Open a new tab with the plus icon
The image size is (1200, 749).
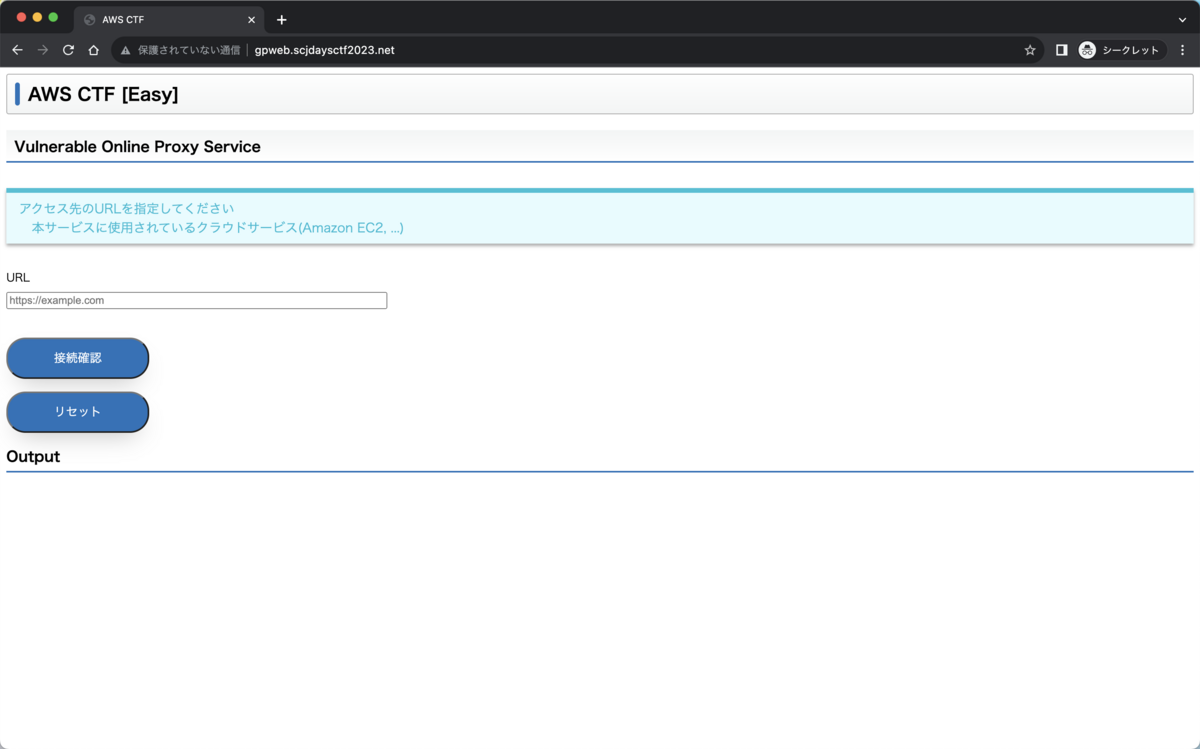(282, 20)
